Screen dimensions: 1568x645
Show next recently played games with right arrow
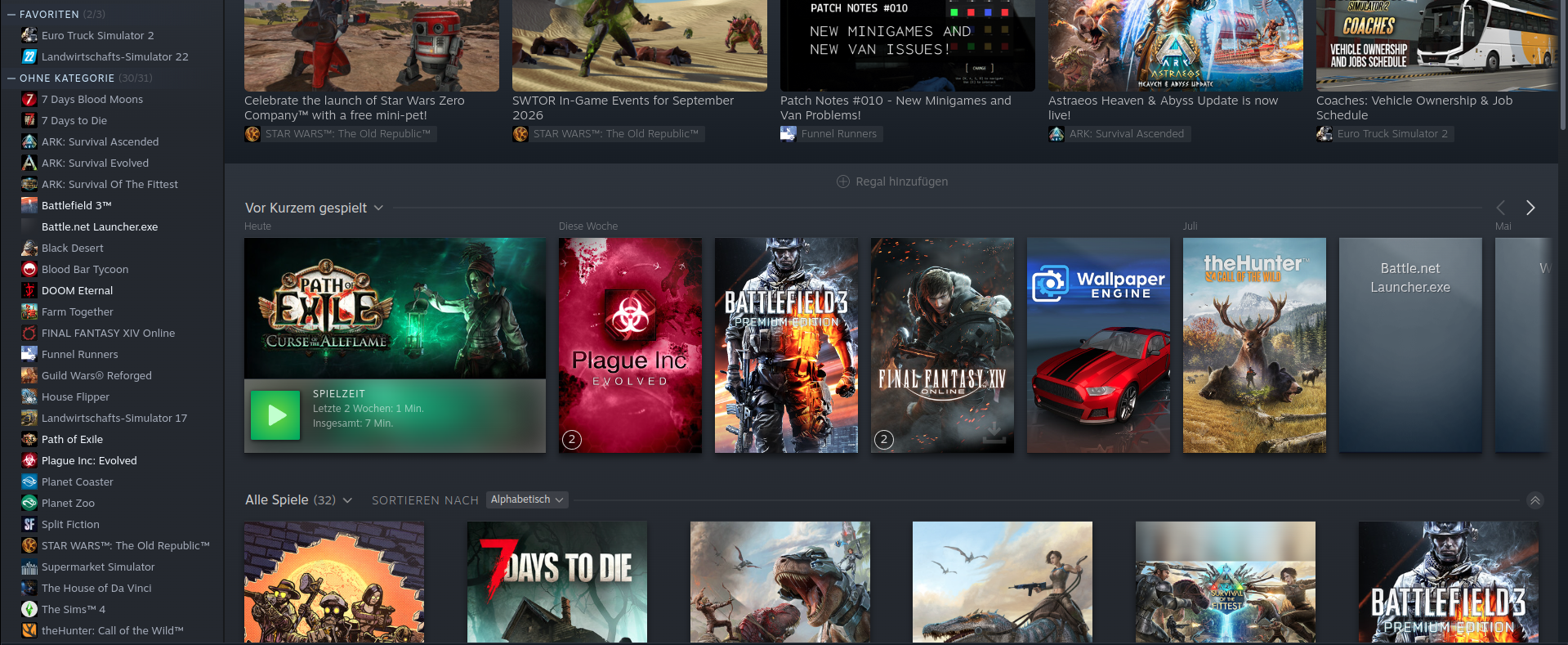(x=1530, y=208)
